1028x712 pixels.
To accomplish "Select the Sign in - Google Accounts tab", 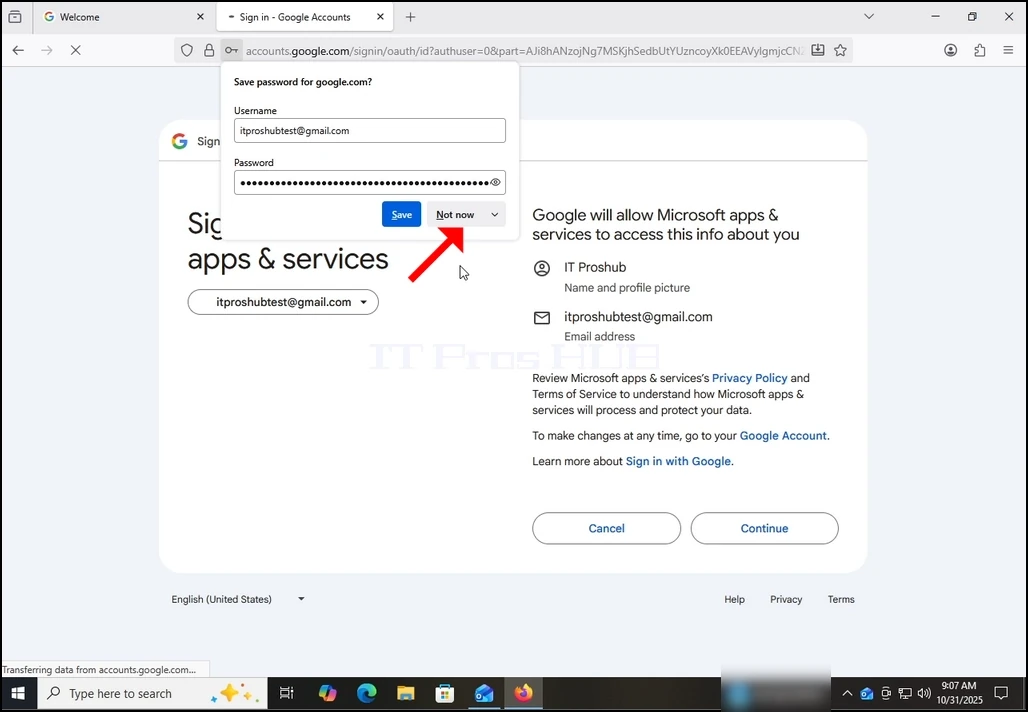I will (305, 17).
